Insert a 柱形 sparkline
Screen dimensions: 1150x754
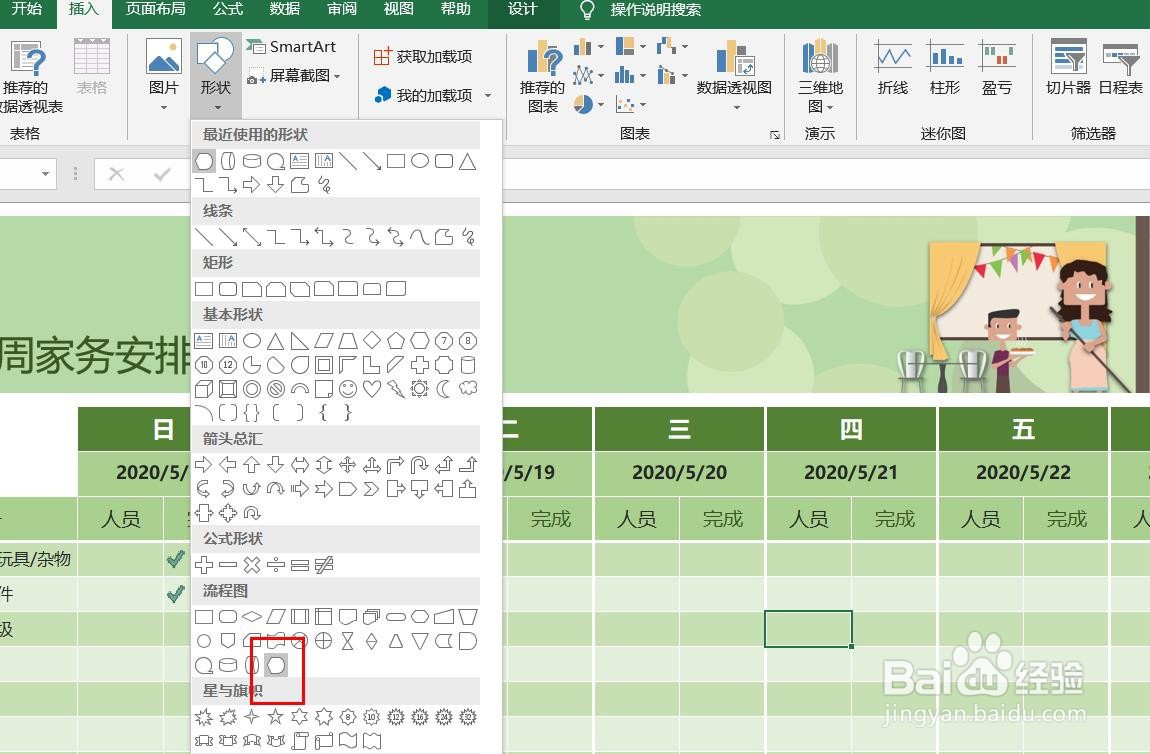tap(945, 68)
